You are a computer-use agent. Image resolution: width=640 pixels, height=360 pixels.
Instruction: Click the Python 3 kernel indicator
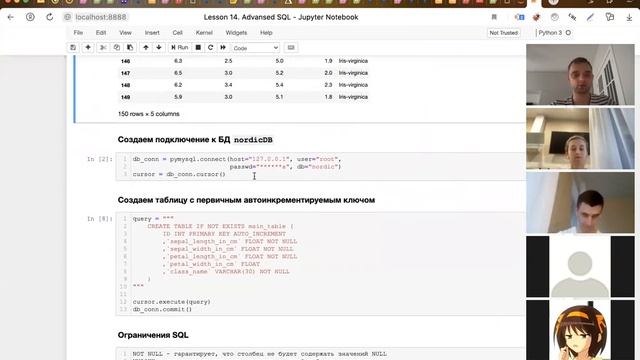(554, 33)
